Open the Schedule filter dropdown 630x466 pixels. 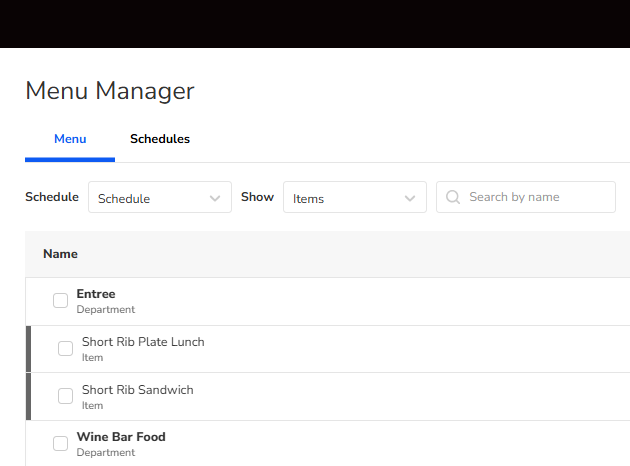click(159, 198)
